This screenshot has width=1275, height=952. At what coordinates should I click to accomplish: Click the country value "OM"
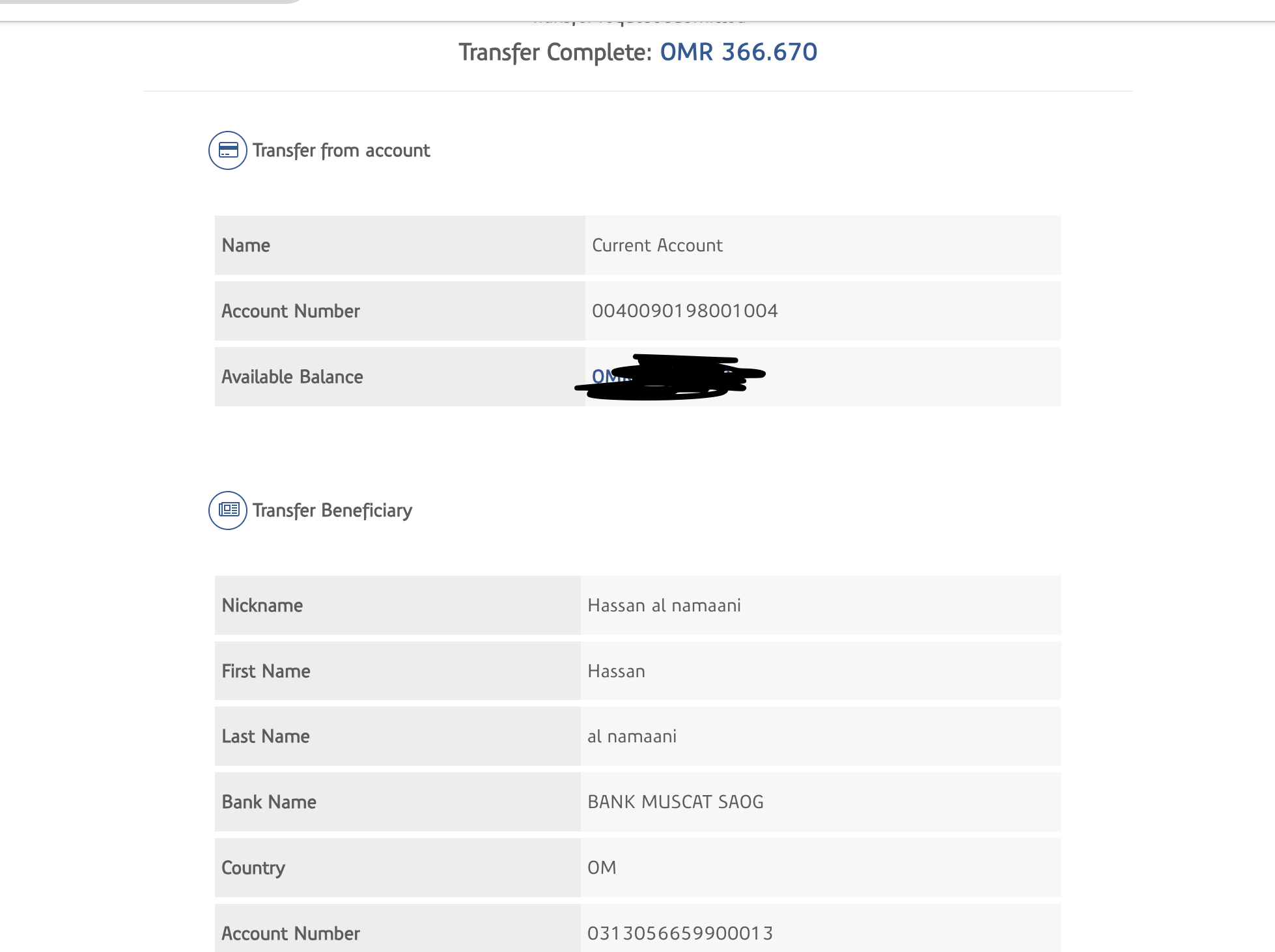tap(602, 868)
